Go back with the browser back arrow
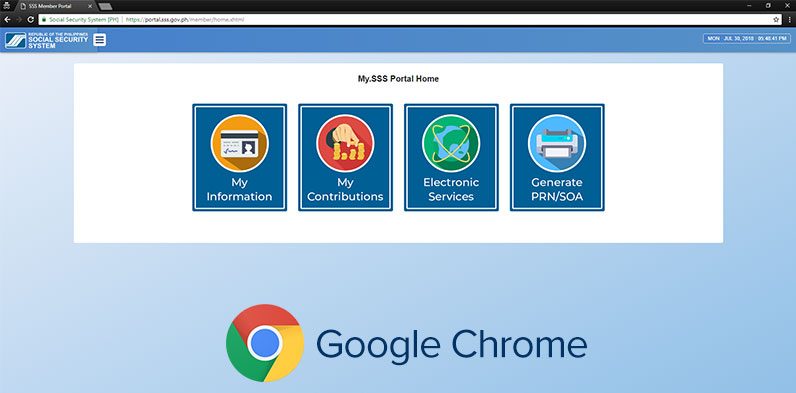The image size is (796, 393). tap(7, 19)
